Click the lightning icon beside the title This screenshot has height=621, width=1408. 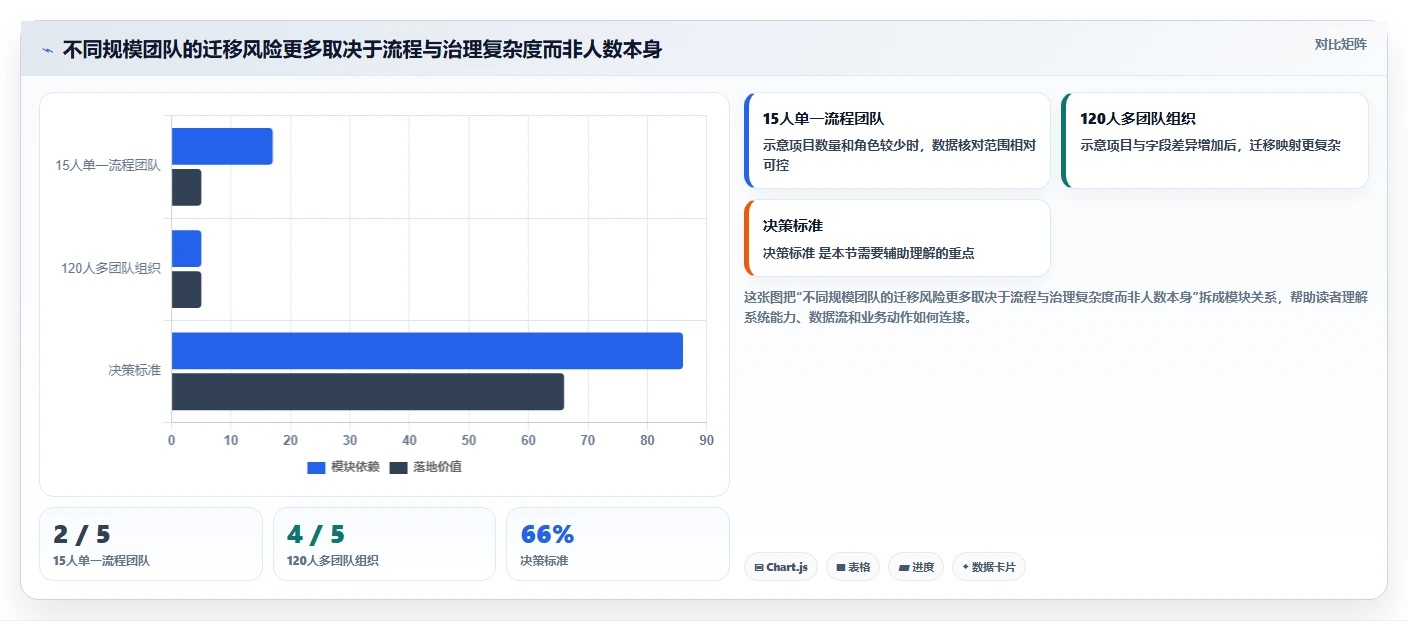coord(48,50)
